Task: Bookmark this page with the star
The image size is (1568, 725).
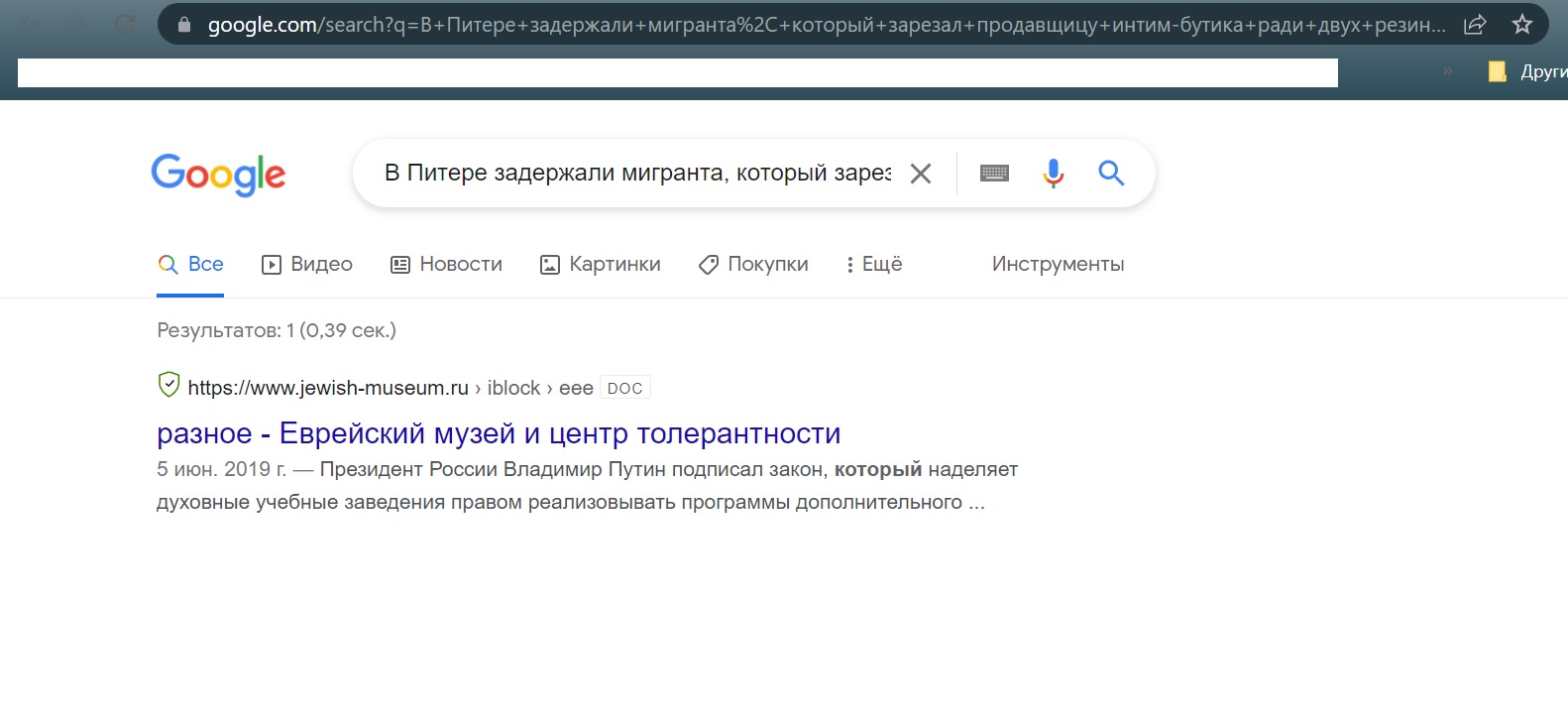Action: click(1522, 25)
